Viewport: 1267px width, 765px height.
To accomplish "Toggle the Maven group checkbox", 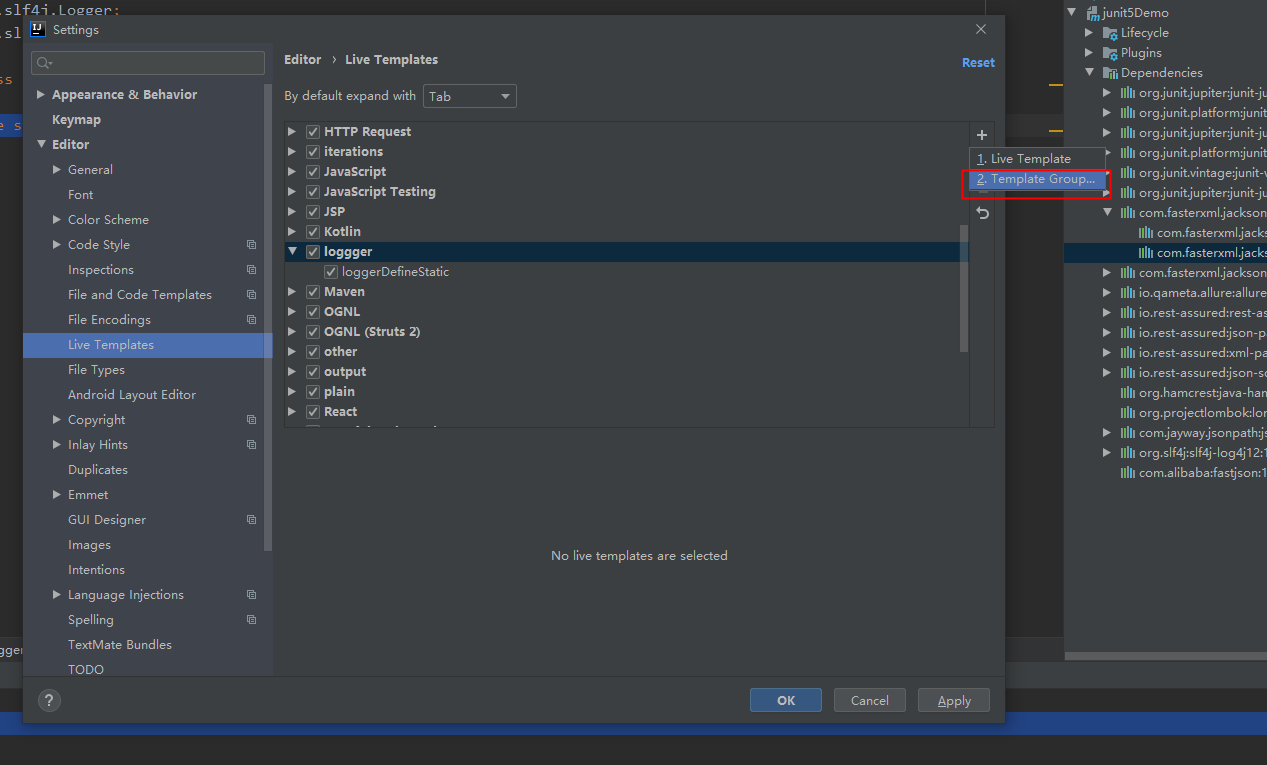I will [x=313, y=292].
